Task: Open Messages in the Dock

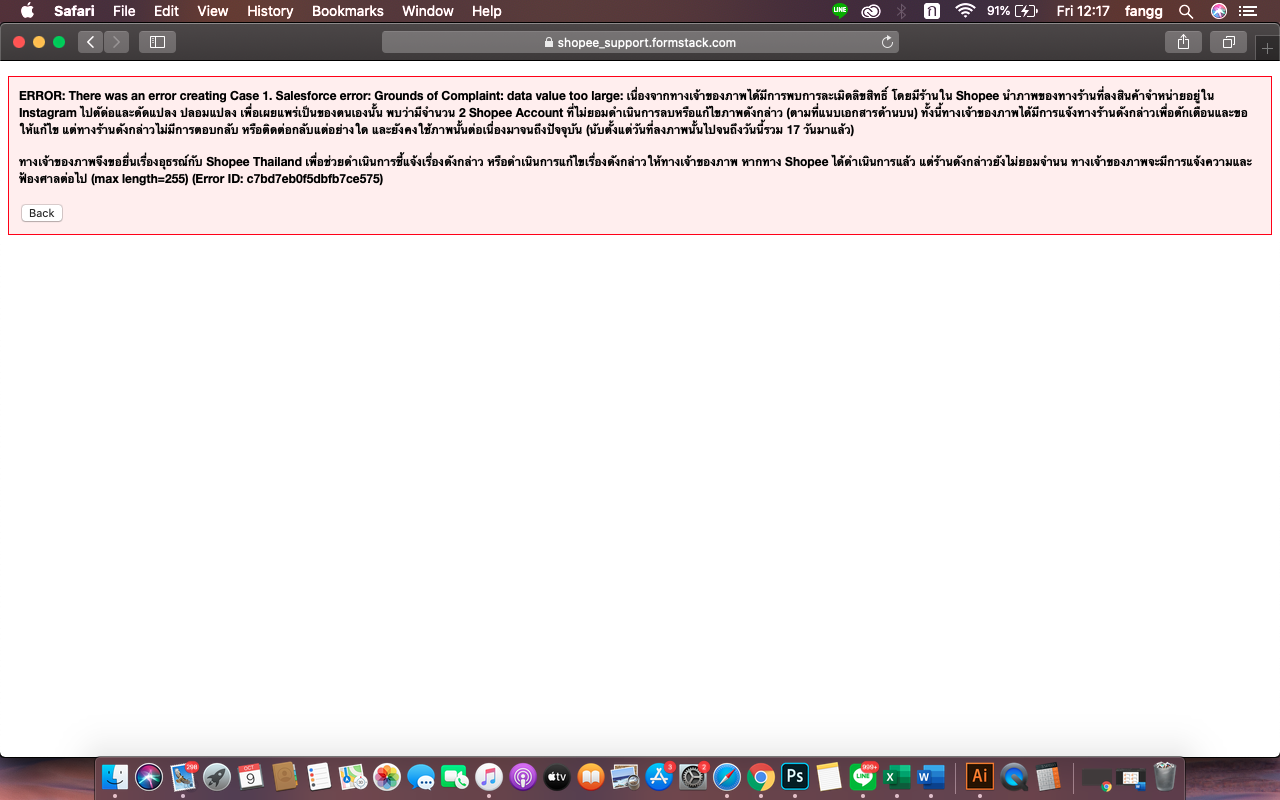Action: click(x=421, y=776)
